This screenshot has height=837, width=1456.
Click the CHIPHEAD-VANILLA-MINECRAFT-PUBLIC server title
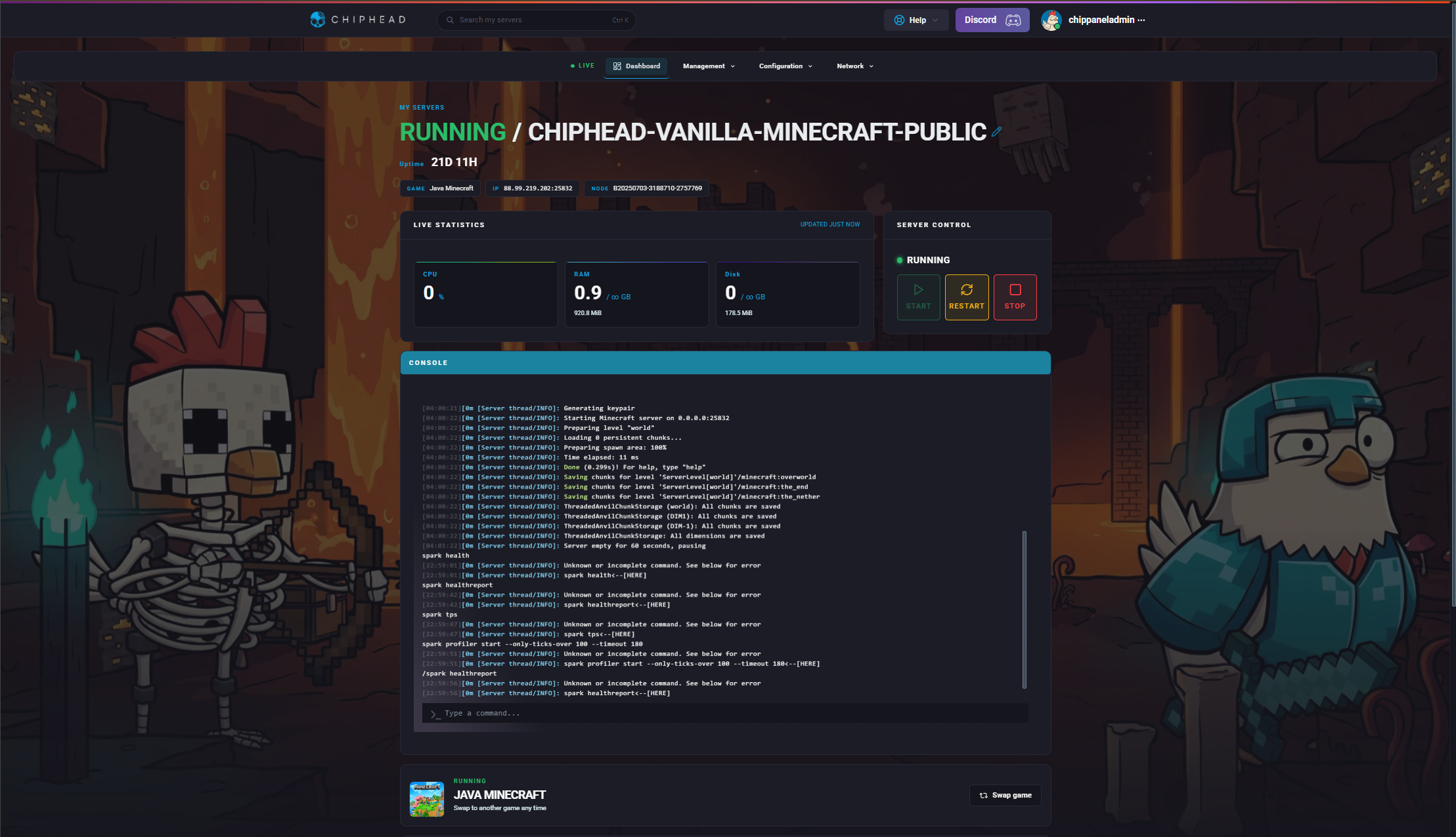(757, 132)
